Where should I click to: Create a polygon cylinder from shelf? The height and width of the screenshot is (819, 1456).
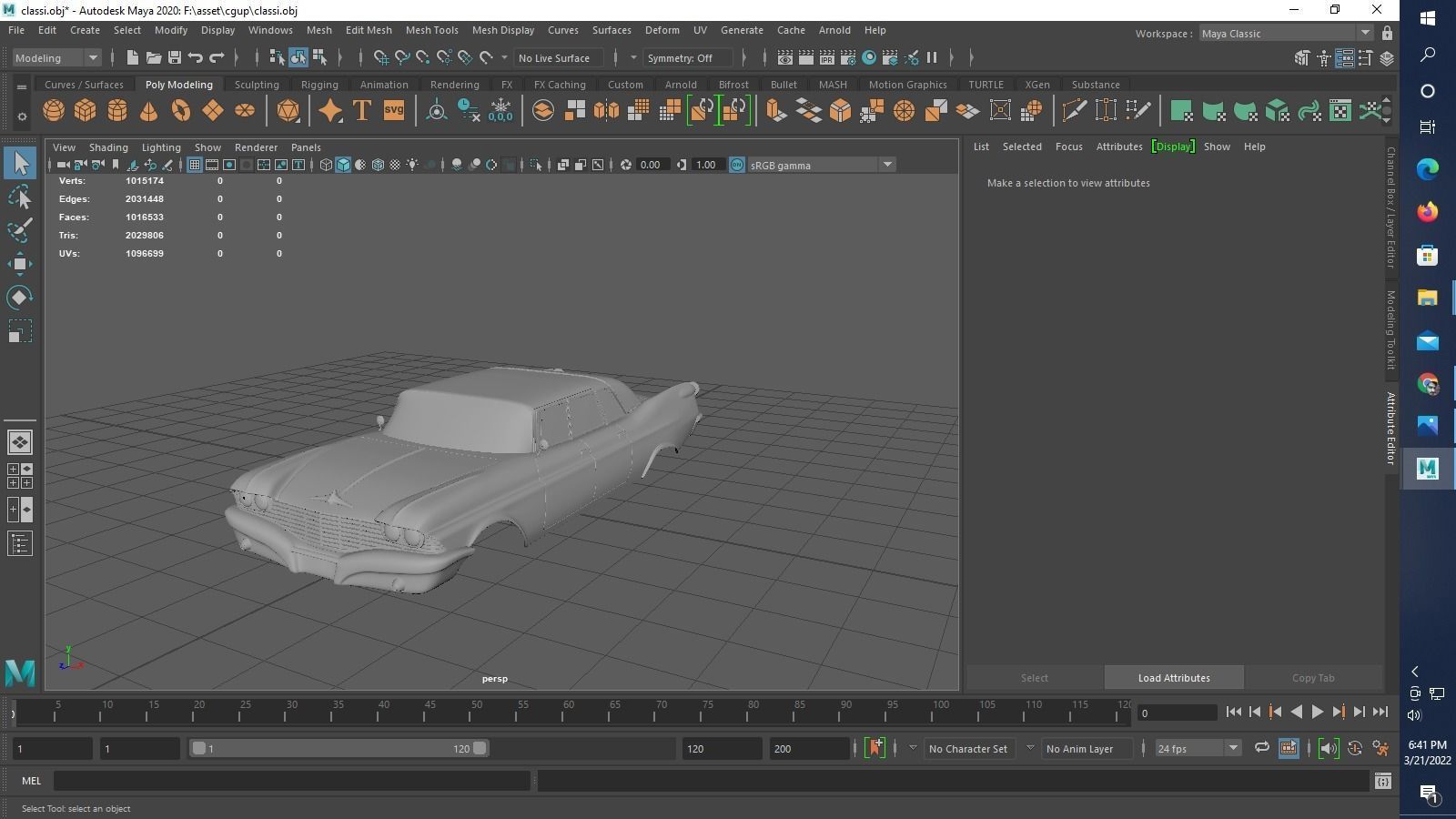point(117,111)
